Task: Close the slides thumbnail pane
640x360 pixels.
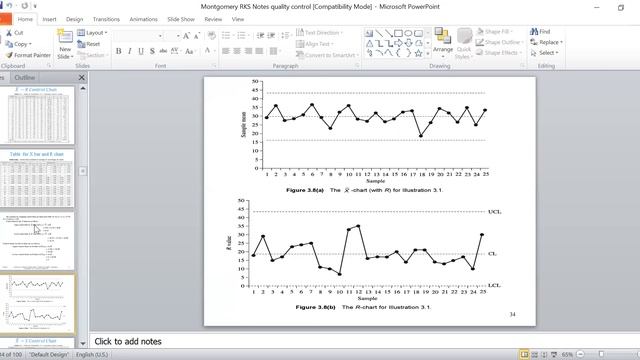Action: point(82,78)
